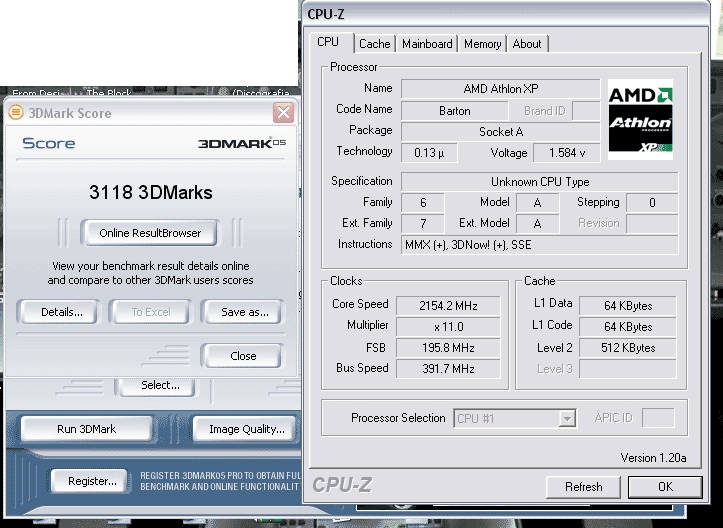Close the 3DMark Score window

pyautogui.click(x=282, y=113)
